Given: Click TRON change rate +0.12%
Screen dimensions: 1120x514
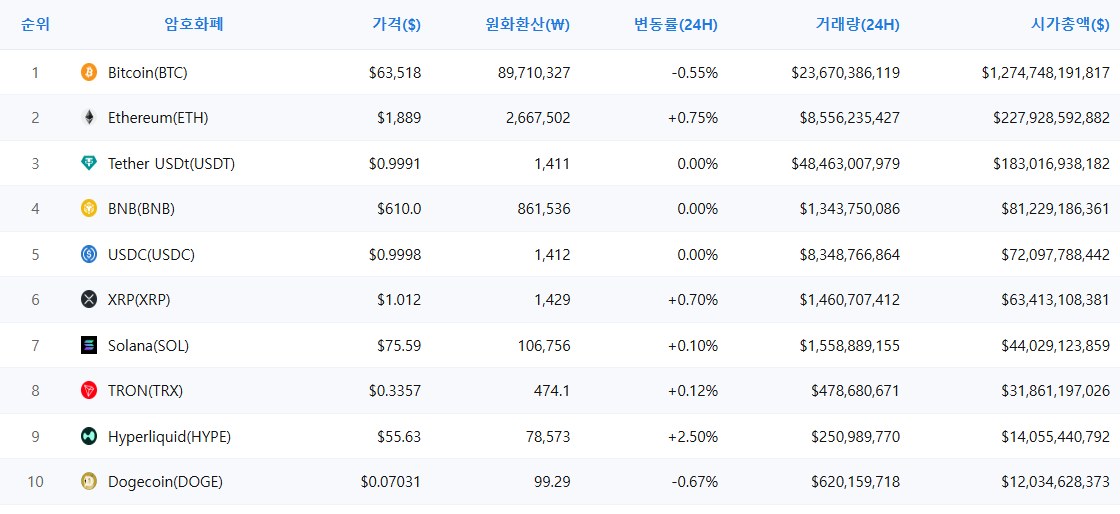Looking at the screenshot, I should [x=693, y=391].
